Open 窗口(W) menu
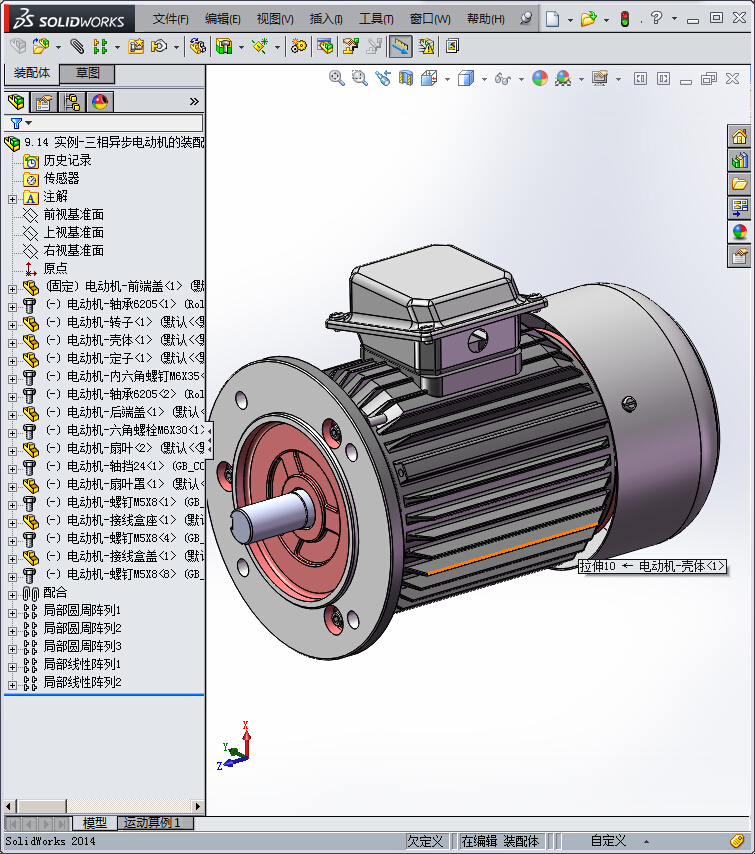The image size is (755, 854). pyautogui.click(x=430, y=19)
